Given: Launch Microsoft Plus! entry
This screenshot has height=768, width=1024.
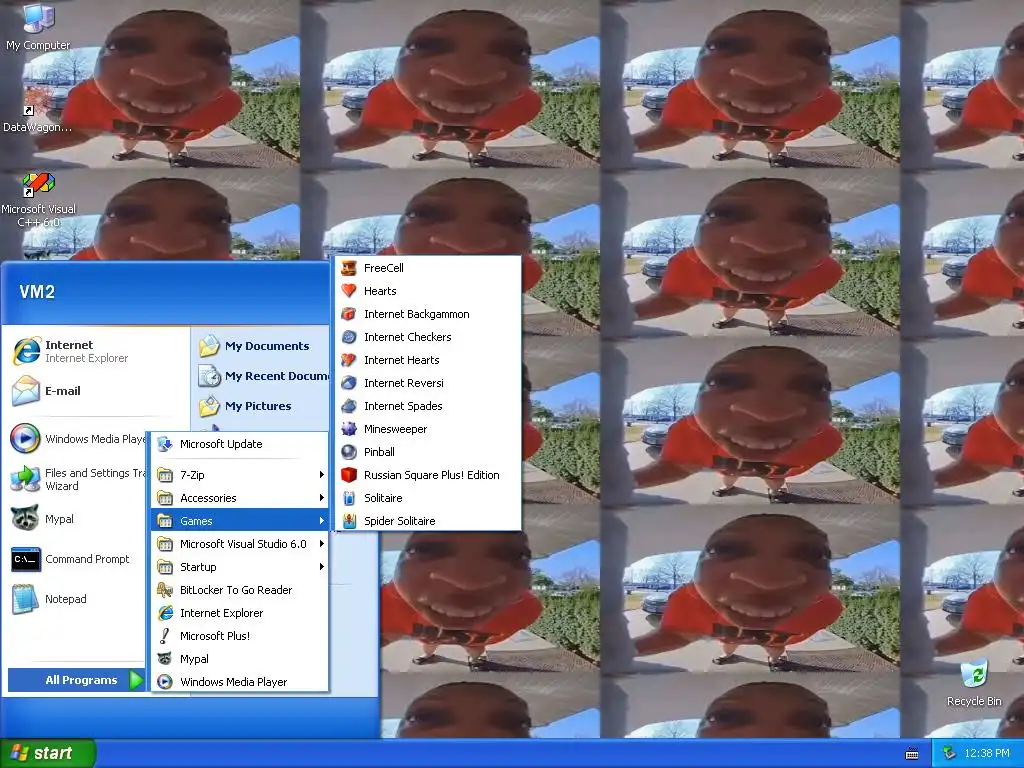Looking at the screenshot, I should pyautogui.click(x=240, y=635).
